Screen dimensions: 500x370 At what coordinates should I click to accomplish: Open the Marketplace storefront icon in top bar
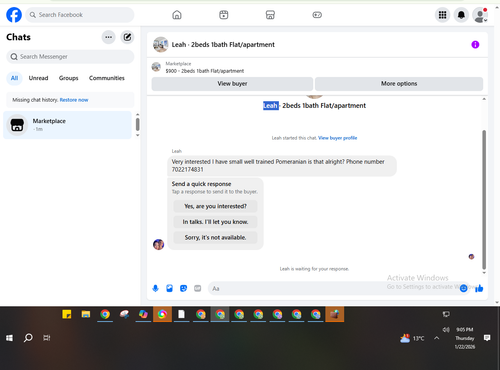270,15
